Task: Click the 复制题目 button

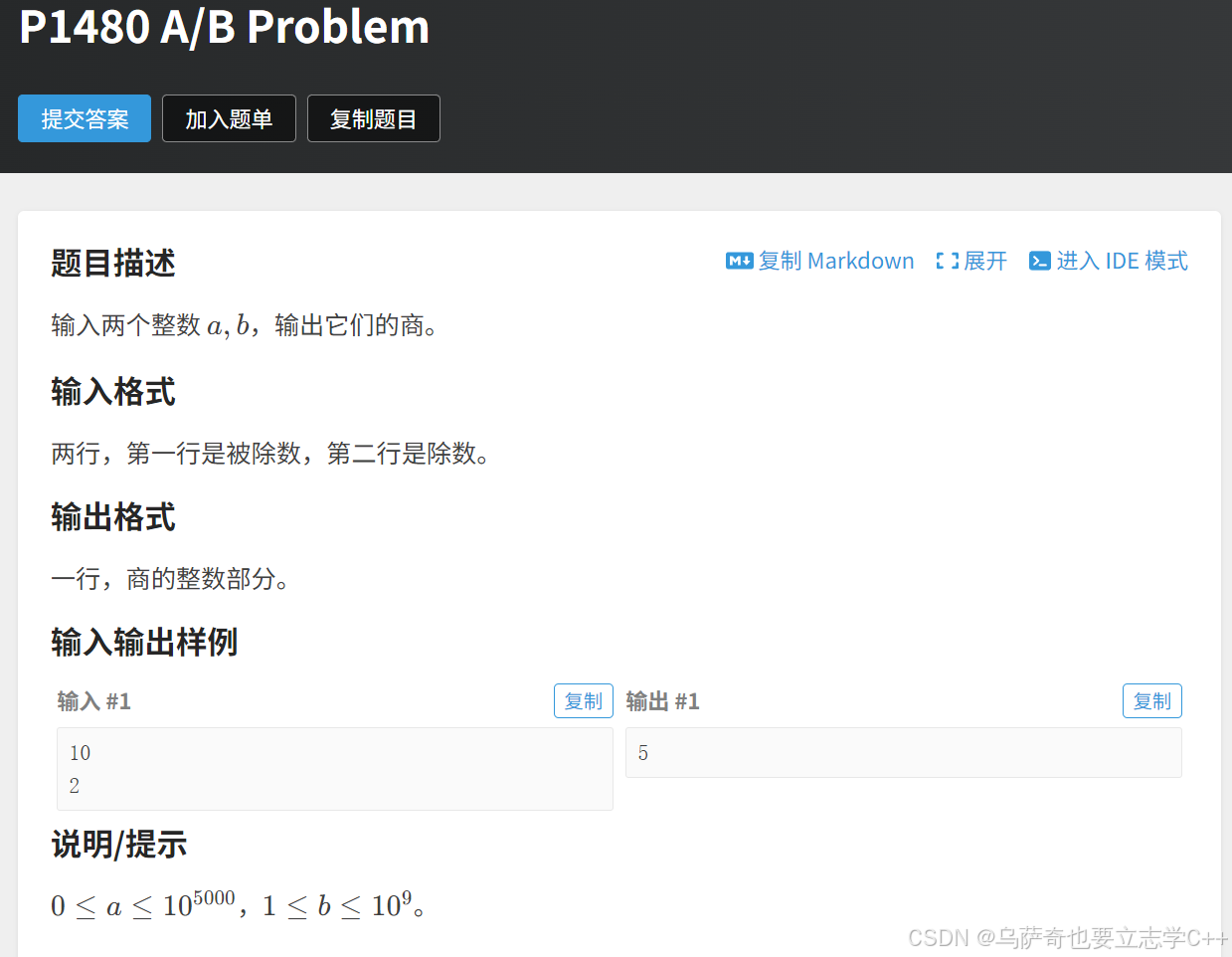Action: click(374, 118)
